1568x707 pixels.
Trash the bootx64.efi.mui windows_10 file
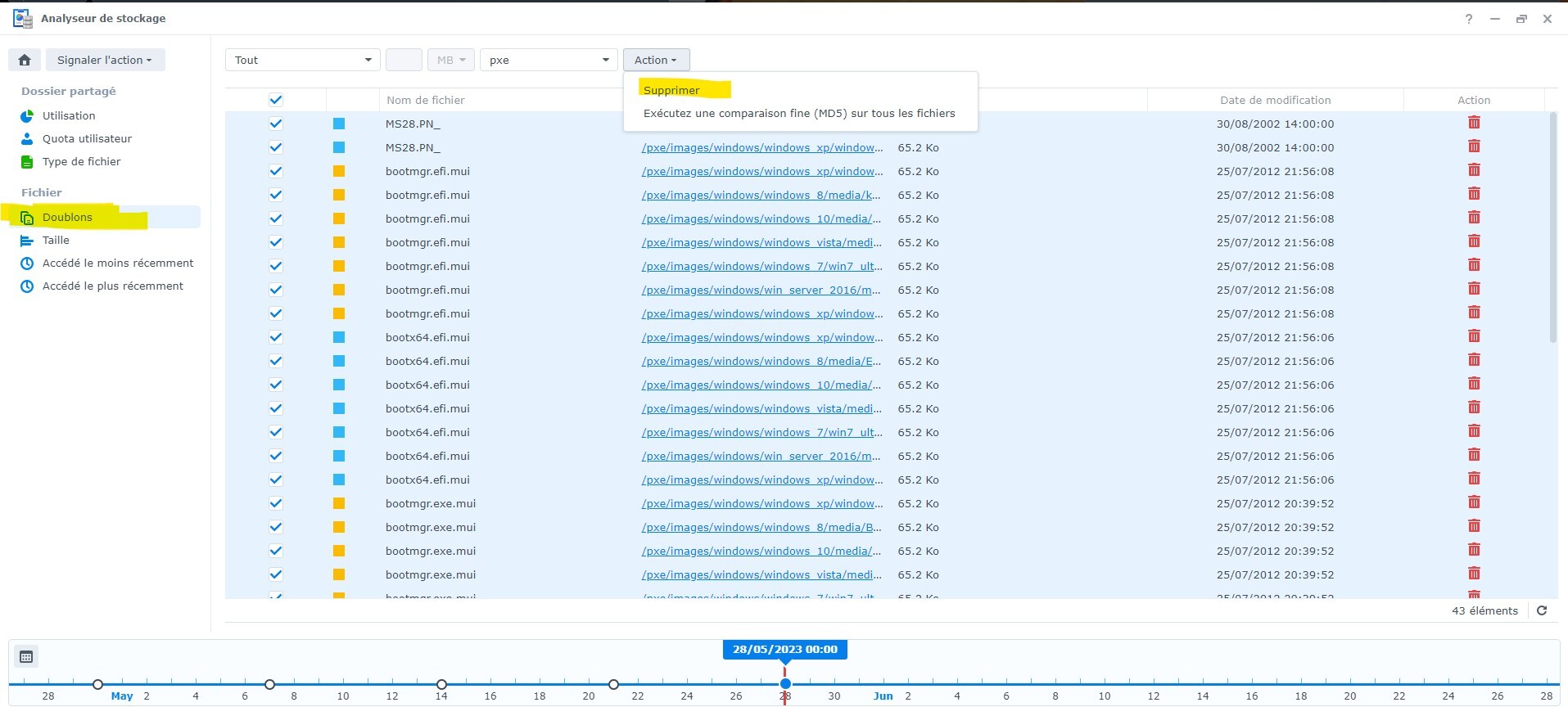click(1474, 384)
